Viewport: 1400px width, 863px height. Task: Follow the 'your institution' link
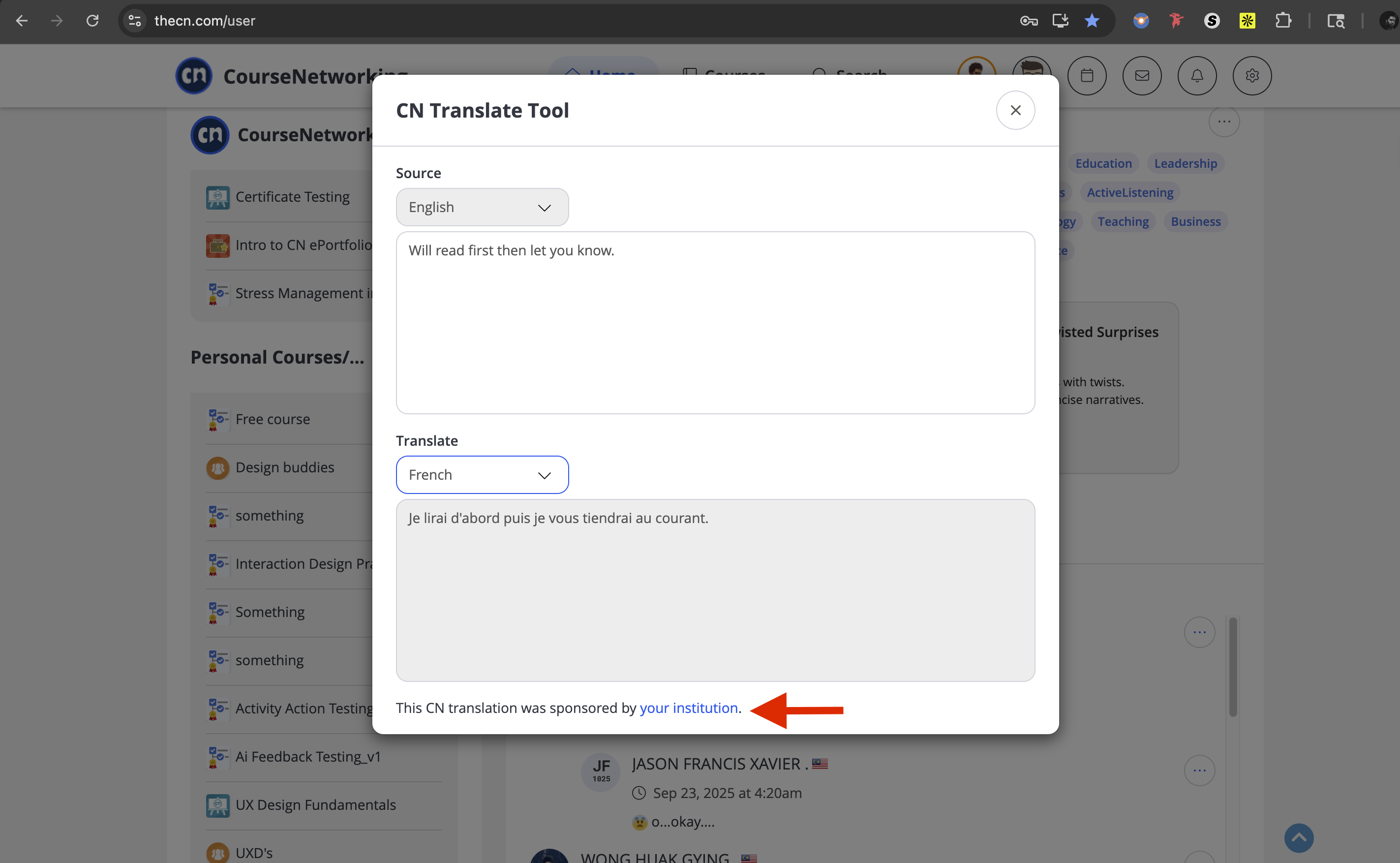click(x=689, y=708)
